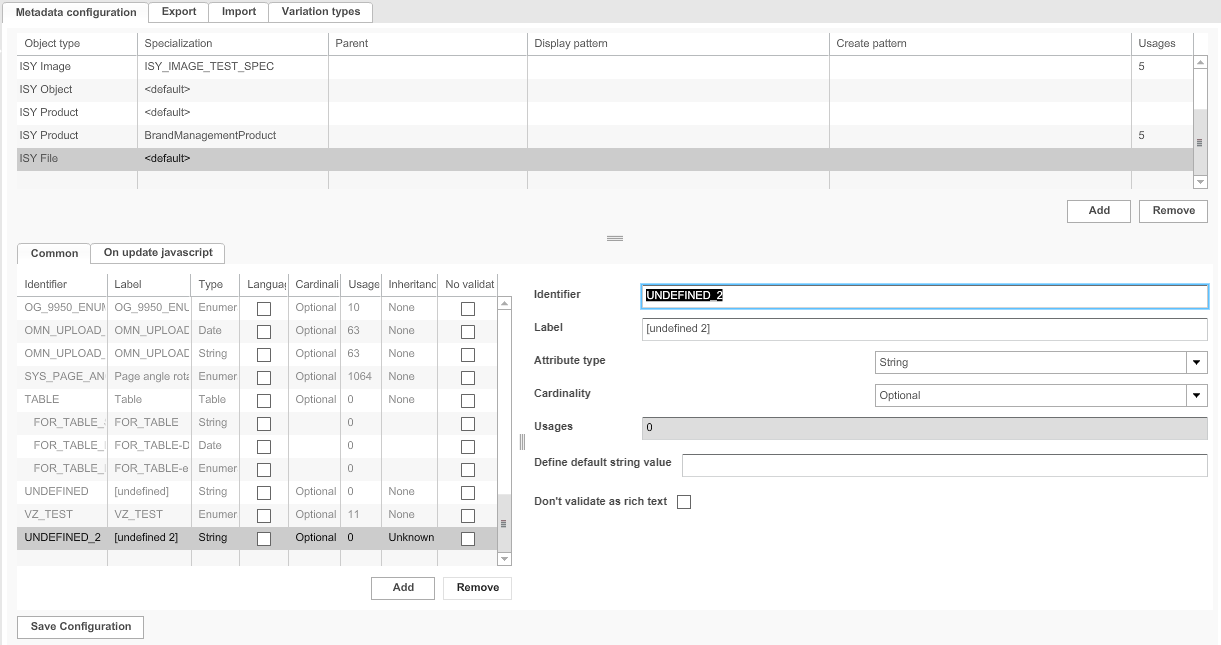Click the Save Configuration button

79,626
